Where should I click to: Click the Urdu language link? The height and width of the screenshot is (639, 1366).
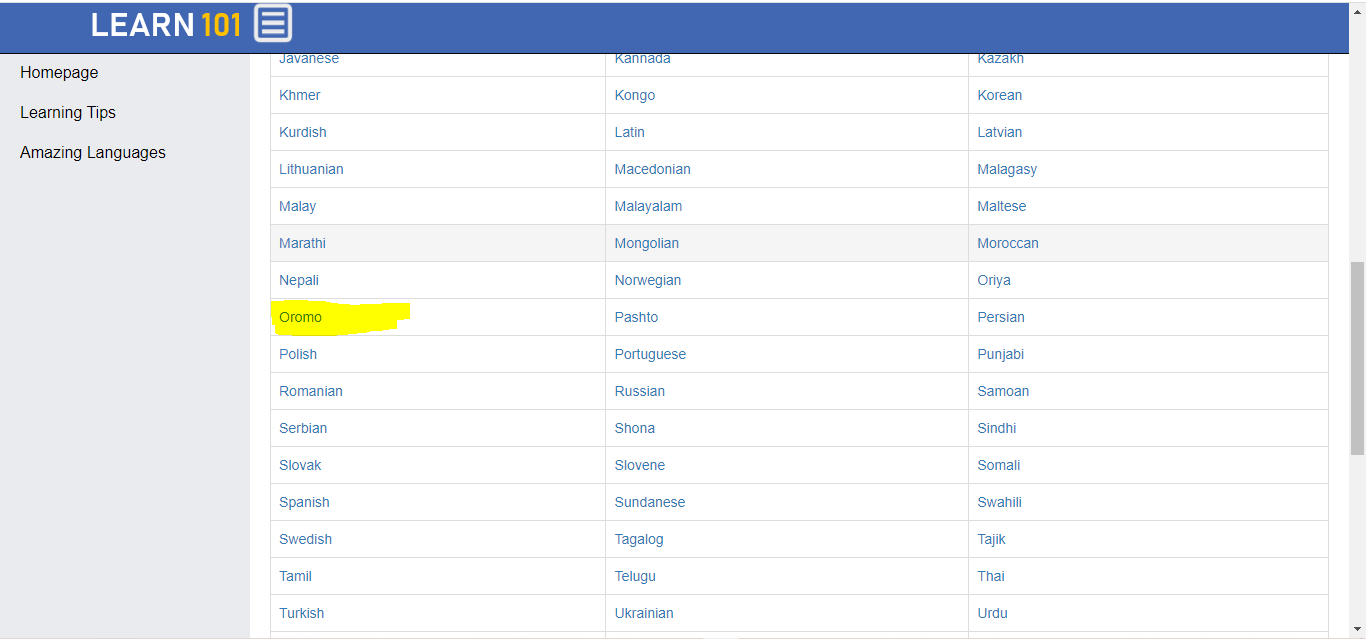tap(992, 613)
